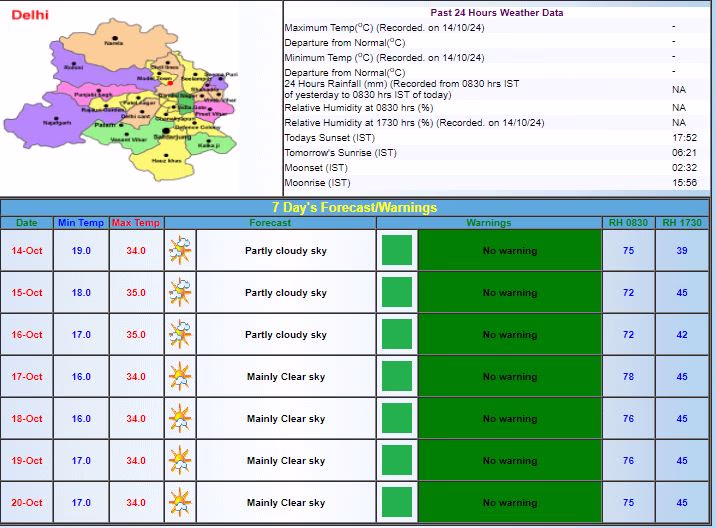Image resolution: width=716 pixels, height=528 pixels.
Task: Click the 20-Oct mainly clear sun icon
Action: click(181, 502)
